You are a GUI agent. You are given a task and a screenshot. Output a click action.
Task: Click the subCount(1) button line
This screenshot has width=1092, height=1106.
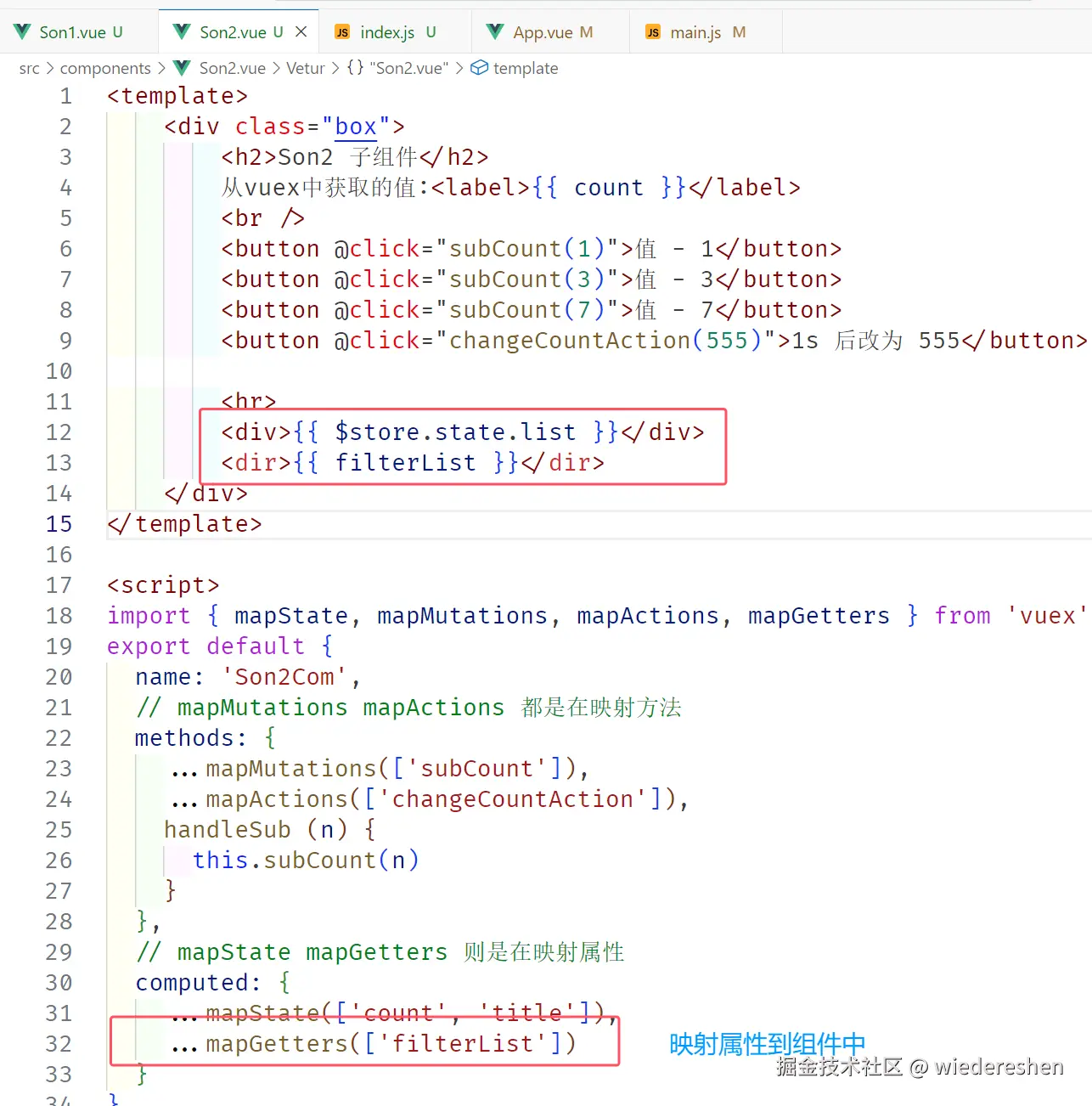(x=532, y=249)
